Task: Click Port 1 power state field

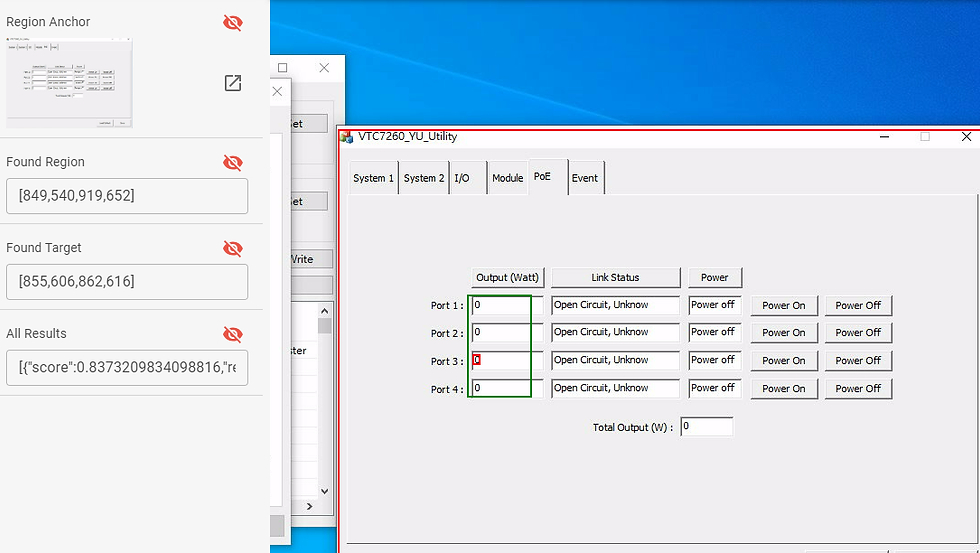Action: [715, 305]
